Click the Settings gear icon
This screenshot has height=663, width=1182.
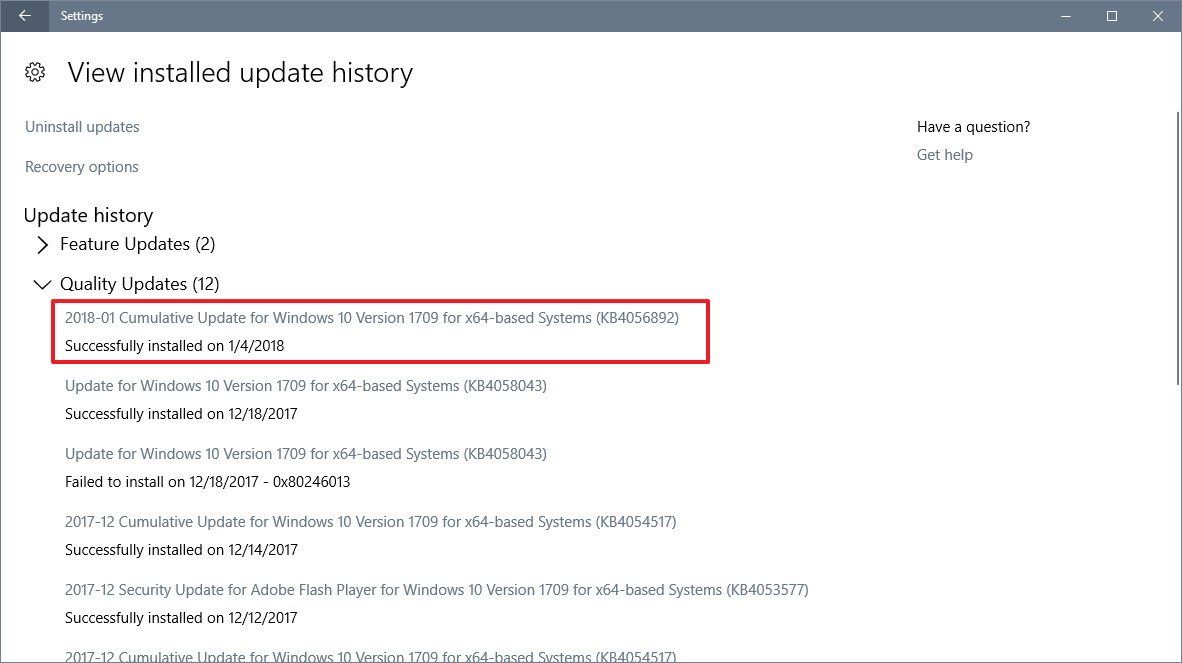point(34,72)
